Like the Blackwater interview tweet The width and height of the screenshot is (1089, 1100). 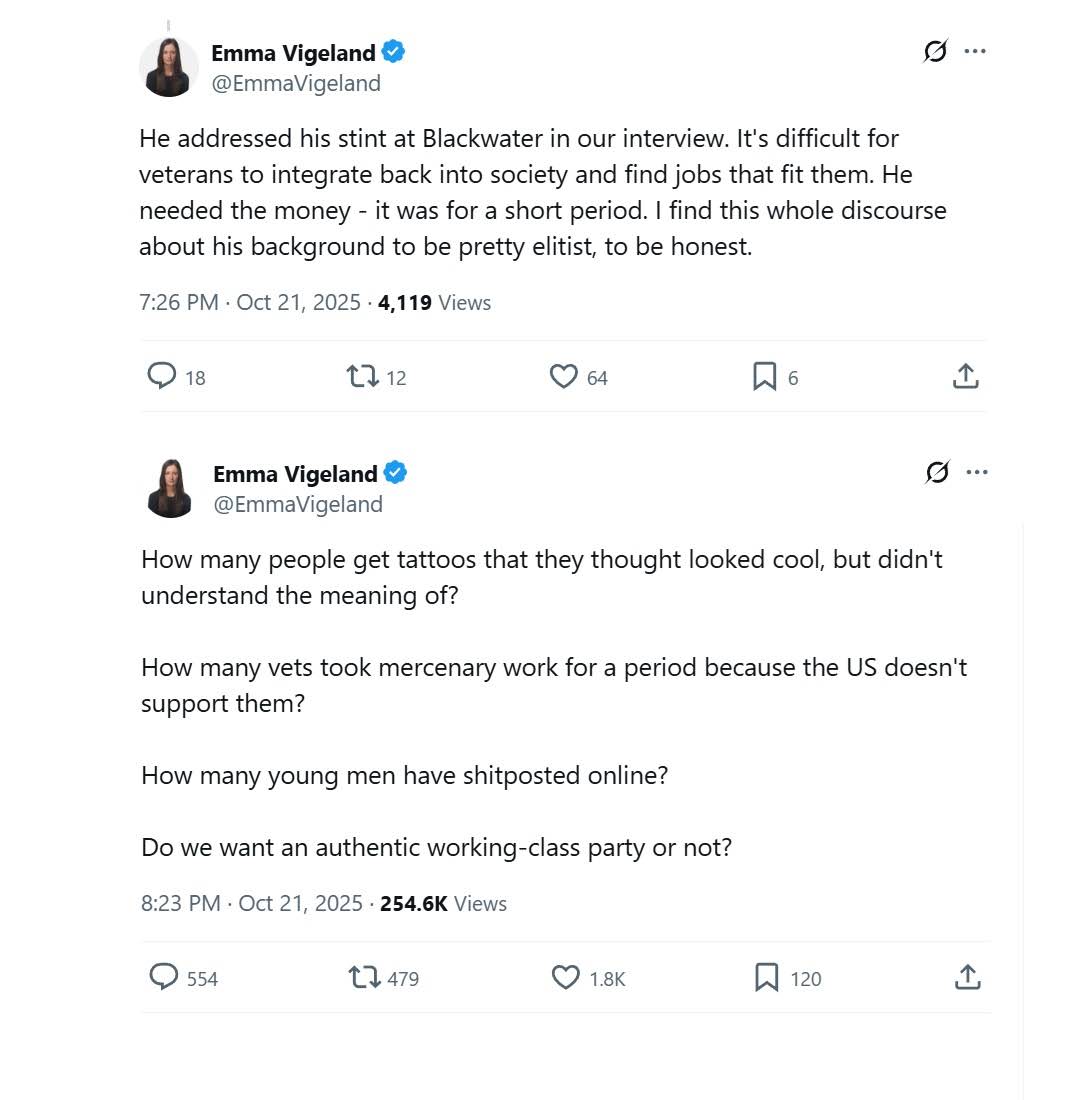point(564,376)
